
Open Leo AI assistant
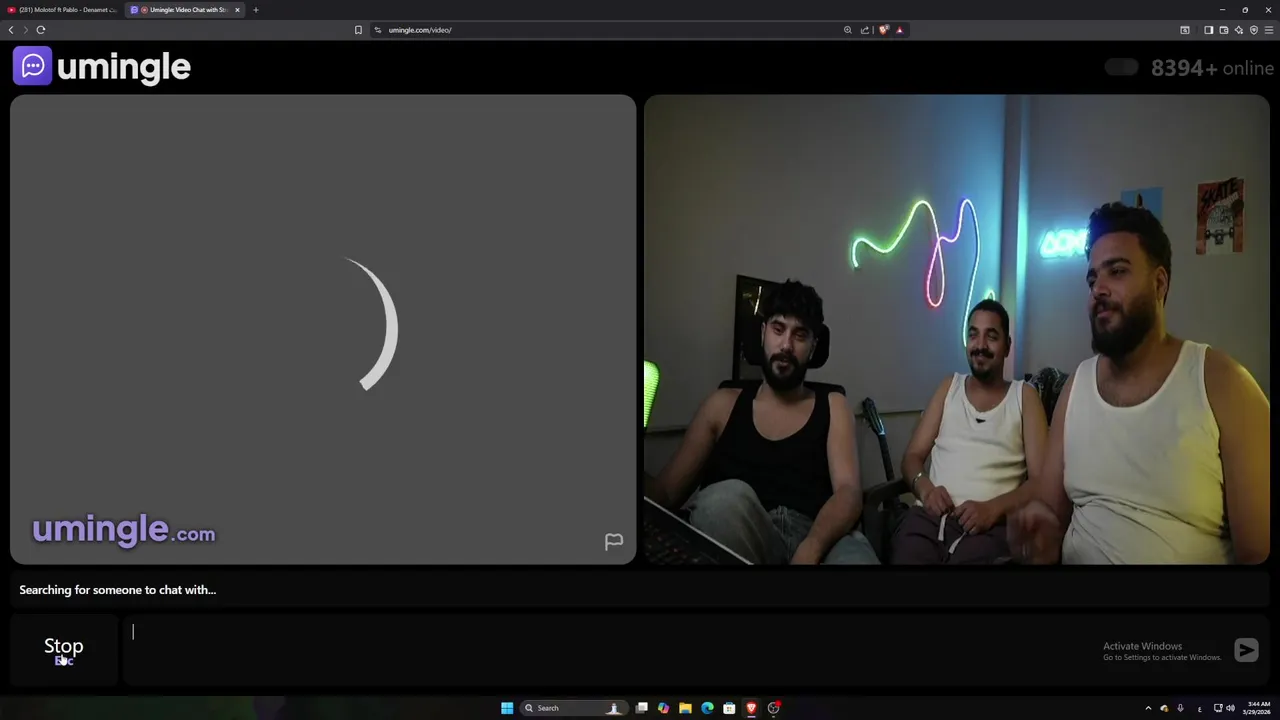click(x=1238, y=30)
